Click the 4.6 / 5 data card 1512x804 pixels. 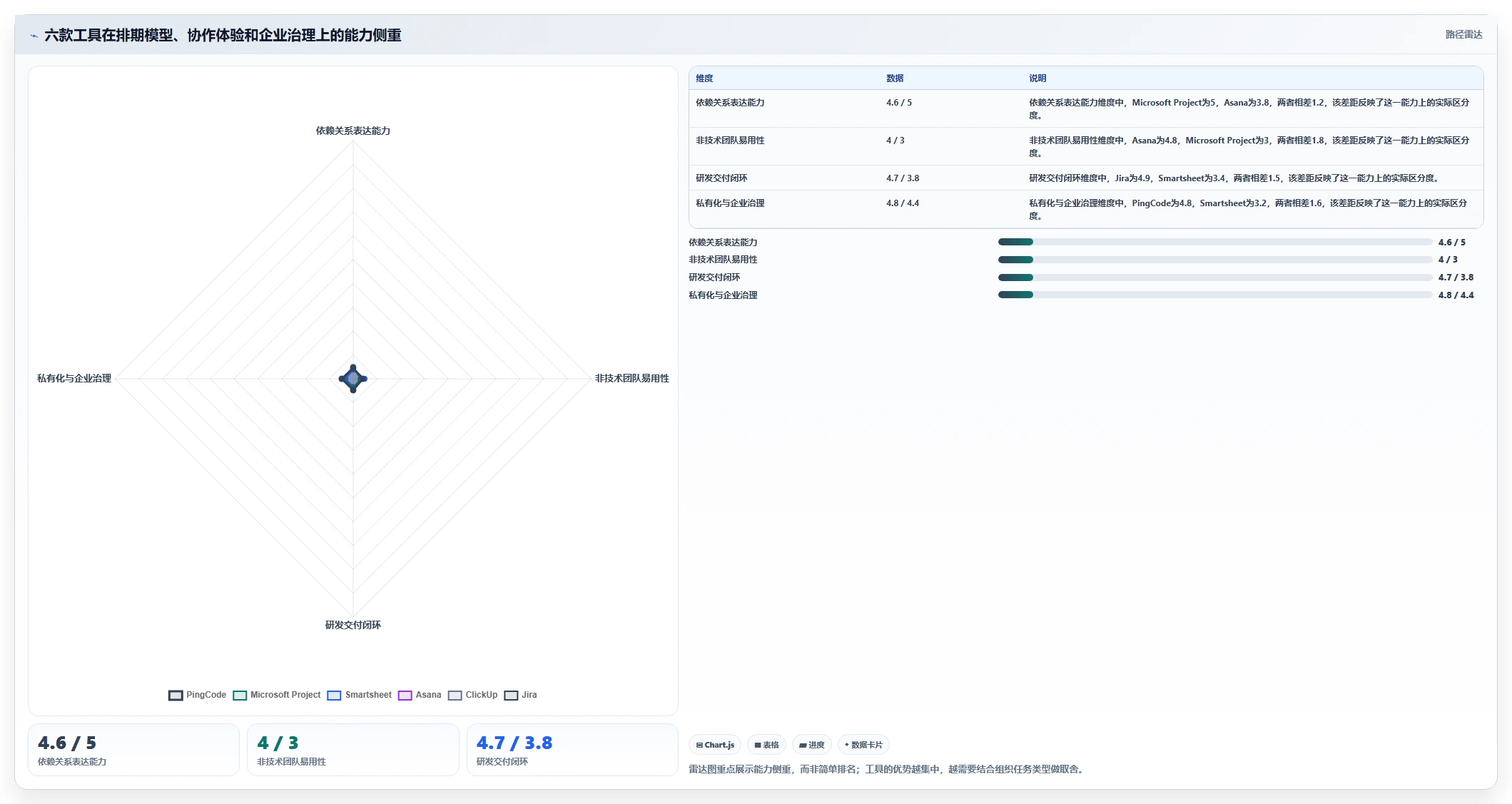click(x=133, y=750)
